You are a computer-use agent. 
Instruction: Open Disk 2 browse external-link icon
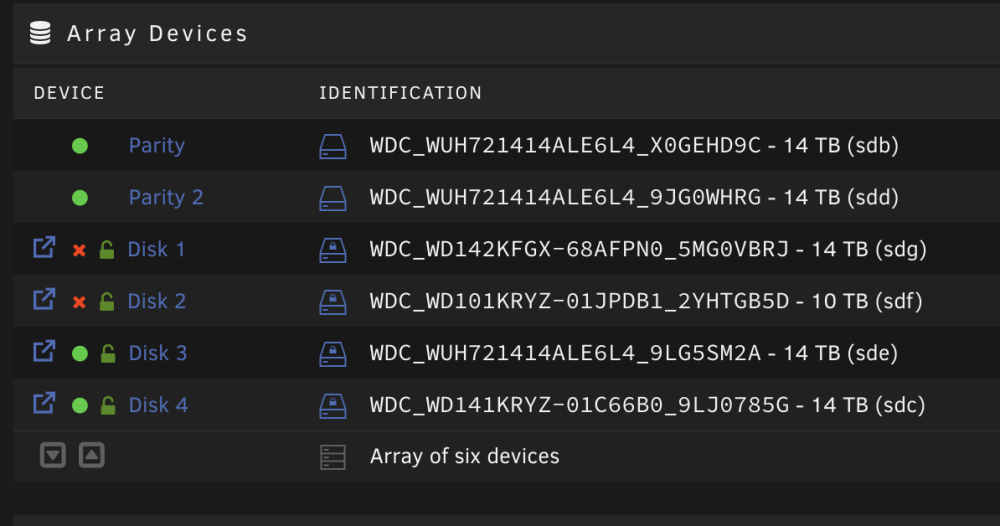[44, 299]
